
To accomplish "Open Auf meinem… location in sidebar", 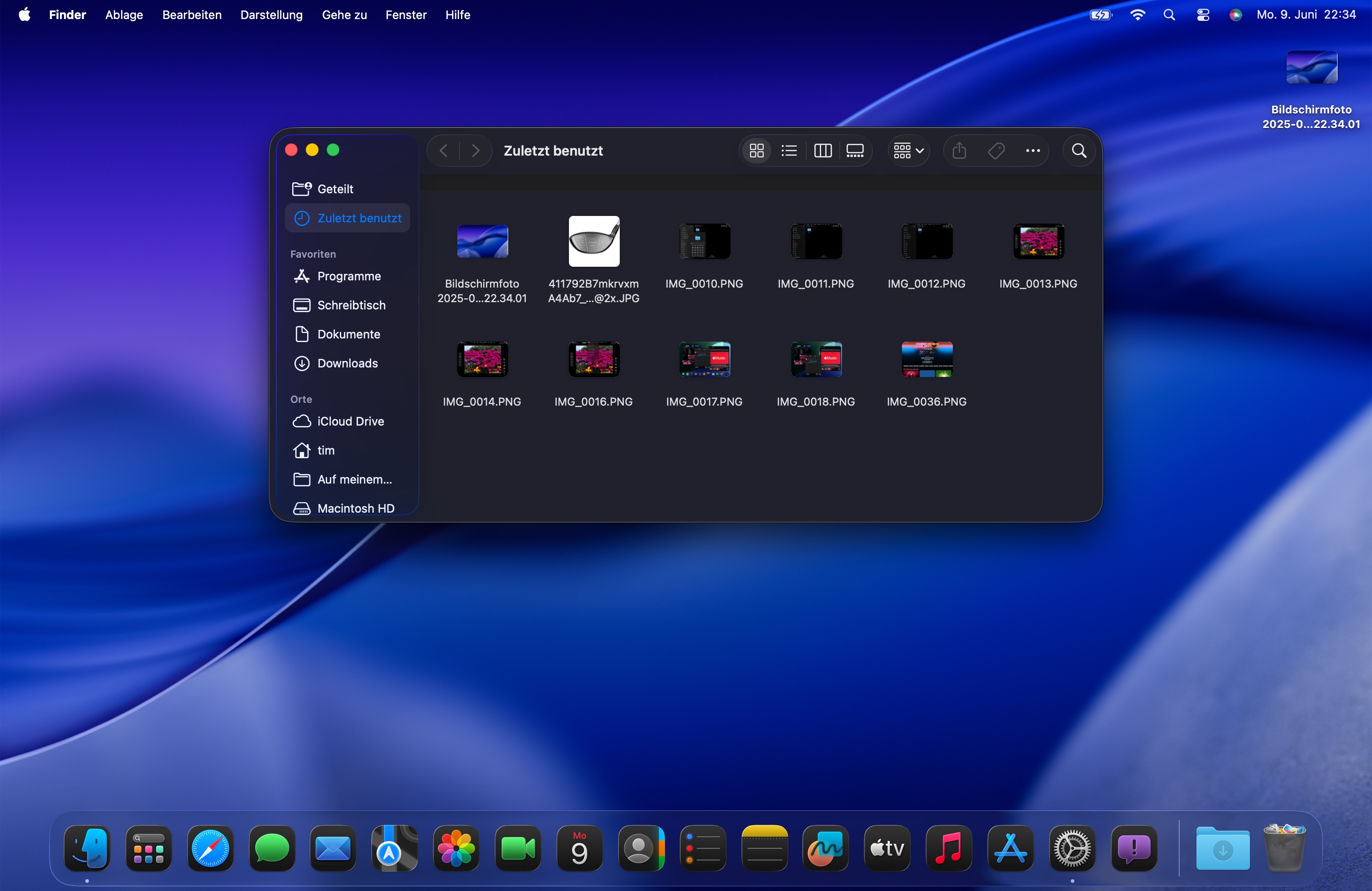I will pos(348,480).
